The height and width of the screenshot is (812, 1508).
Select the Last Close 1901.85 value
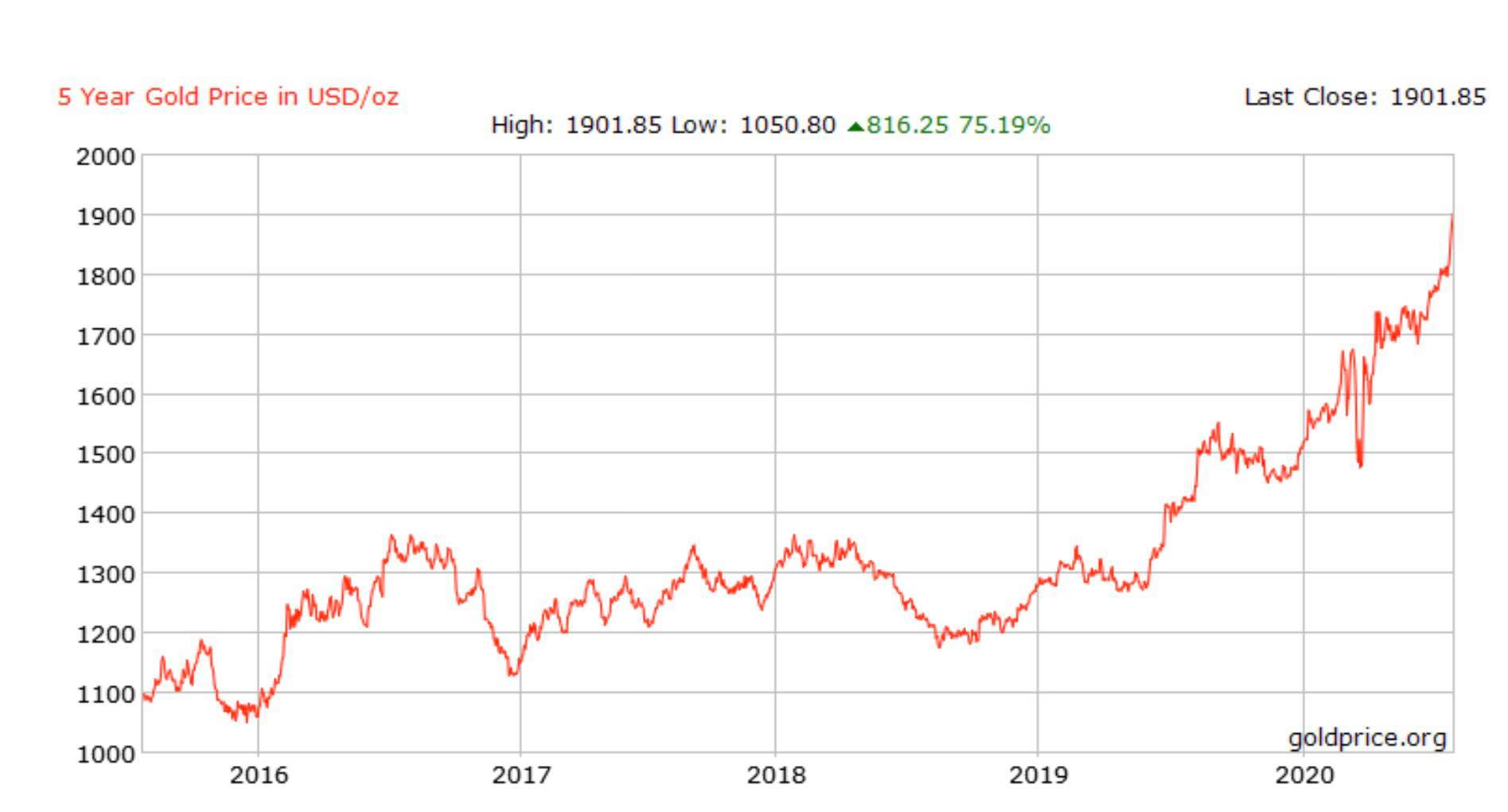(1437, 97)
